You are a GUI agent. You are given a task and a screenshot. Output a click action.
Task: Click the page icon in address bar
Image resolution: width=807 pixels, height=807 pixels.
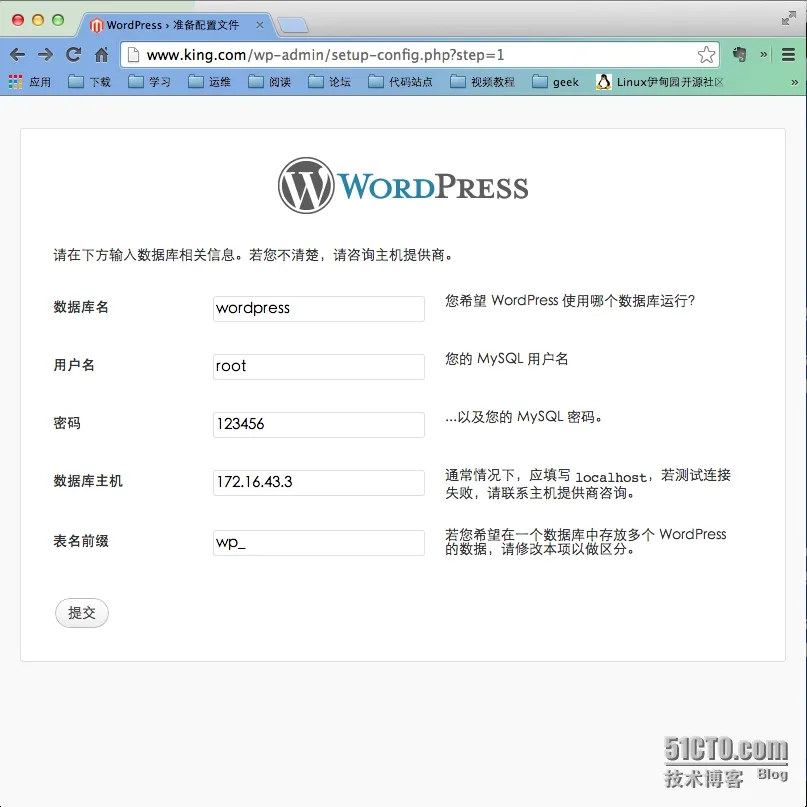133,55
